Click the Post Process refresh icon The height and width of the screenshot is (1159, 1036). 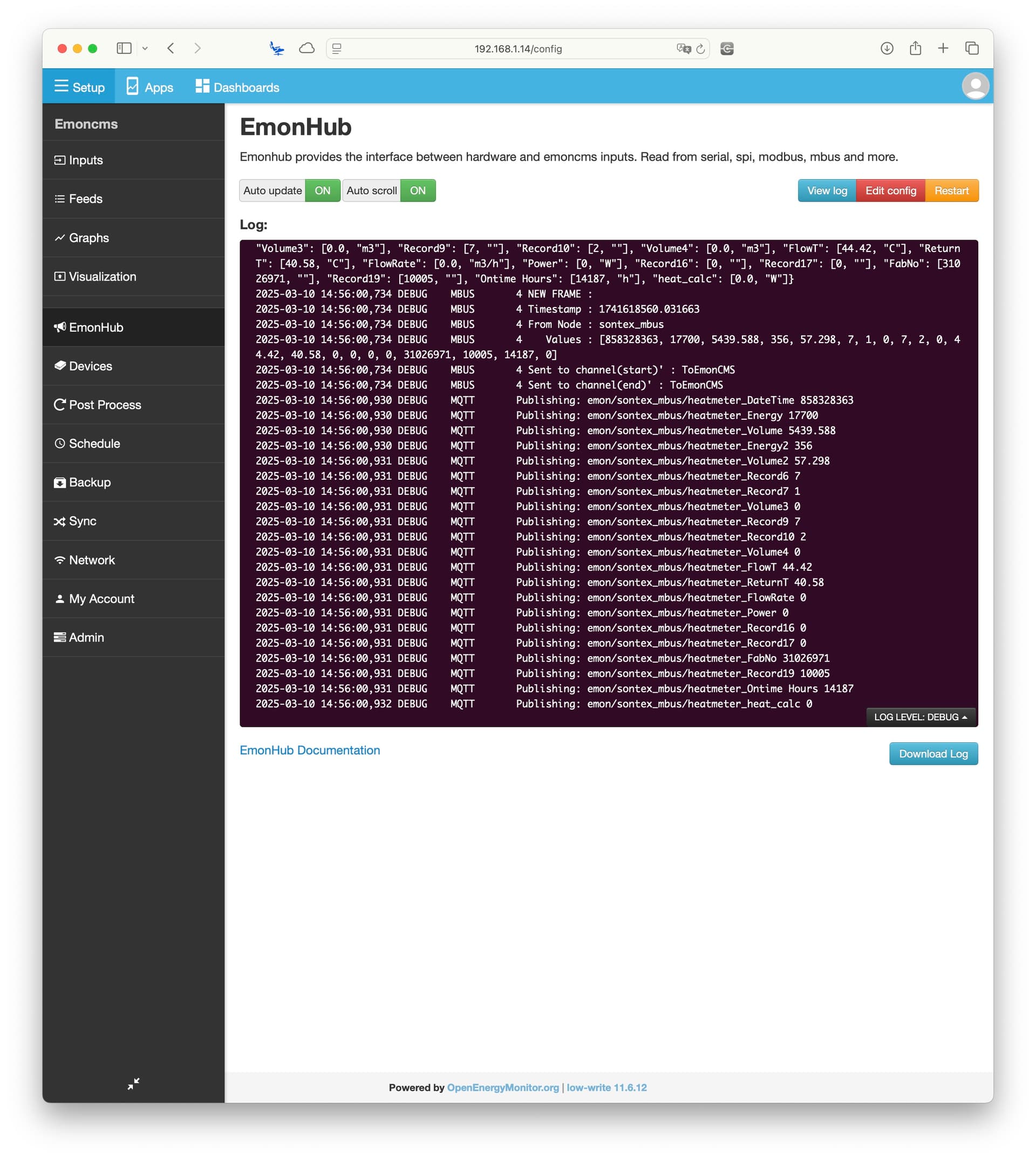pos(59,405)
